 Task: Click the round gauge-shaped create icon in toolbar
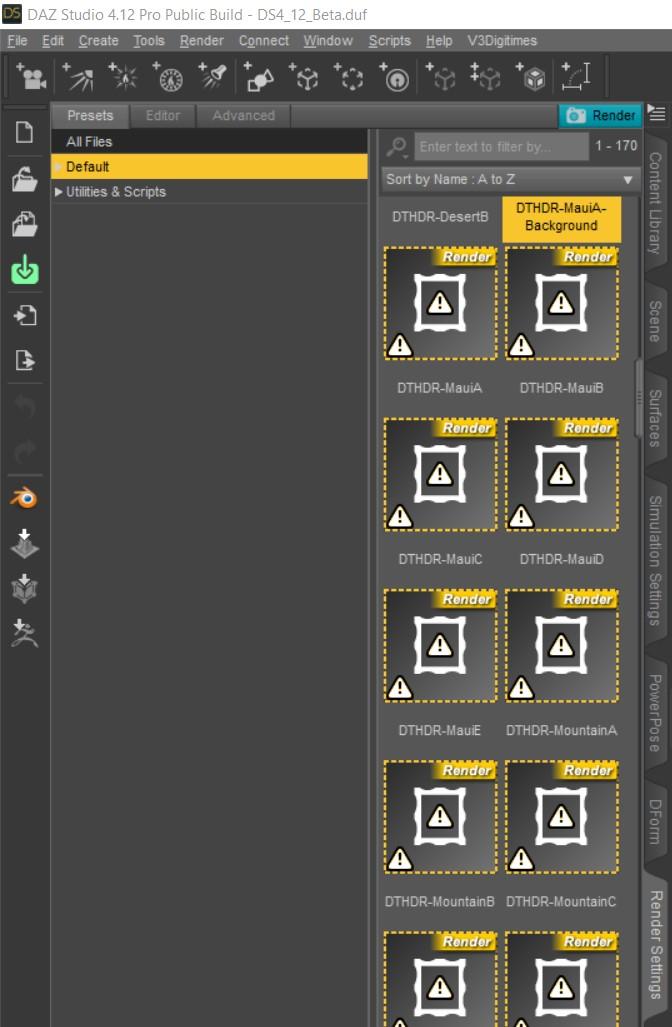tap(168, 77)
